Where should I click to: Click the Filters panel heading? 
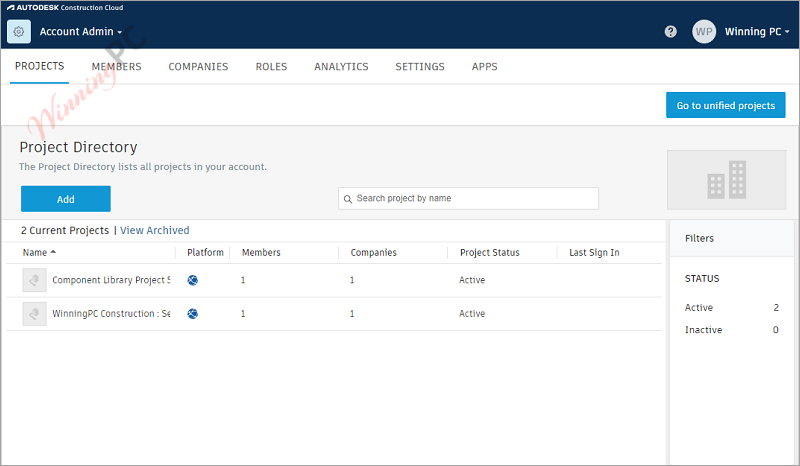699,238
